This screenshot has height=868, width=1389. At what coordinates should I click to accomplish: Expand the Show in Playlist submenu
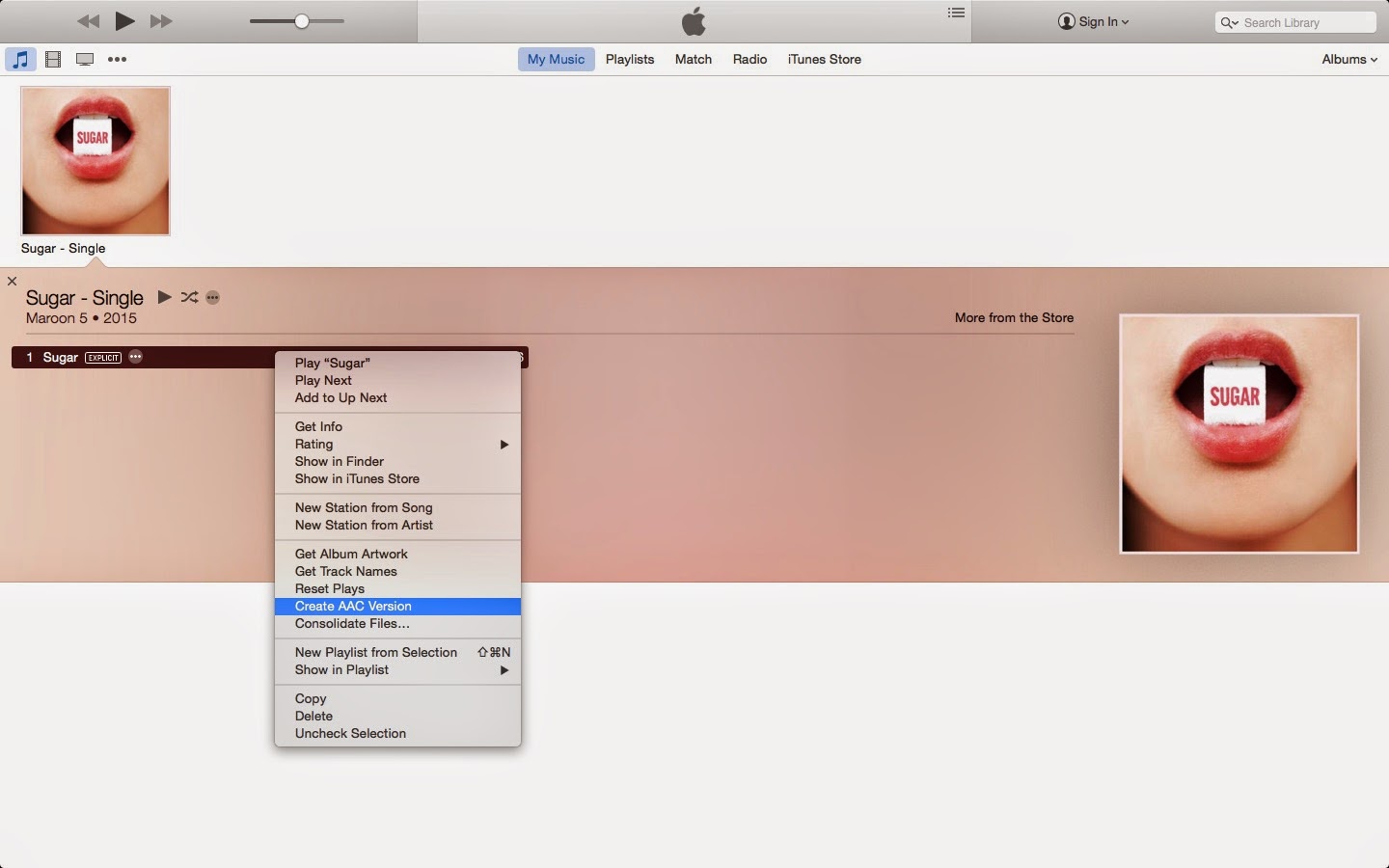pyautogui.click(x=397, y=669)
